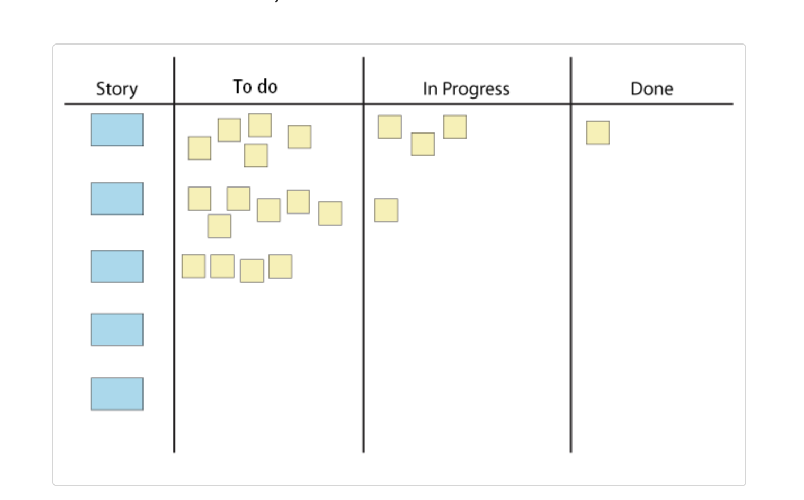
Task: Select the "Done" column header
Action: (x=652, y=89)
